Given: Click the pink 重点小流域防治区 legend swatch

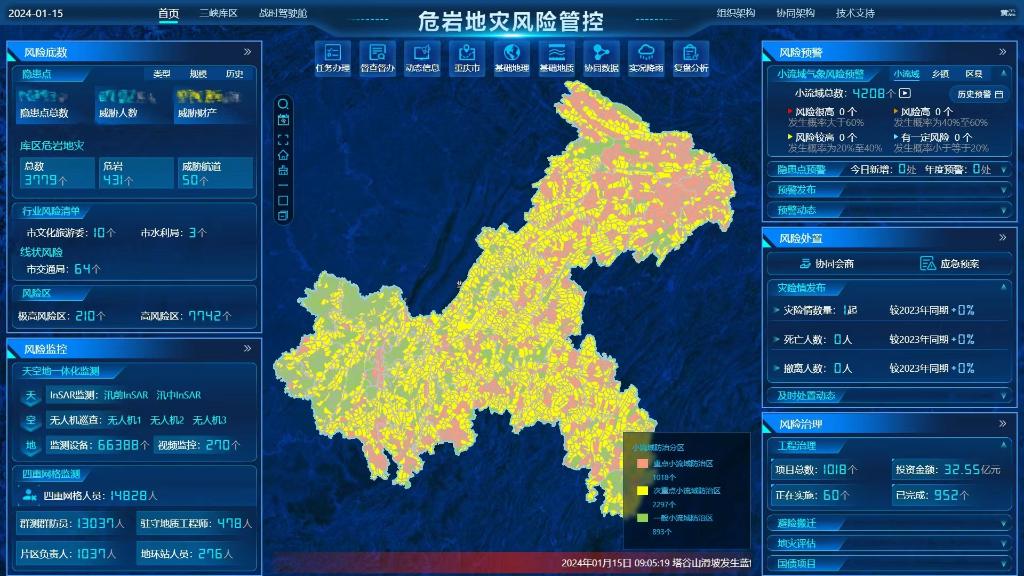Looking at the screenshot, I should pyautogui.click(x=642, y=464).
